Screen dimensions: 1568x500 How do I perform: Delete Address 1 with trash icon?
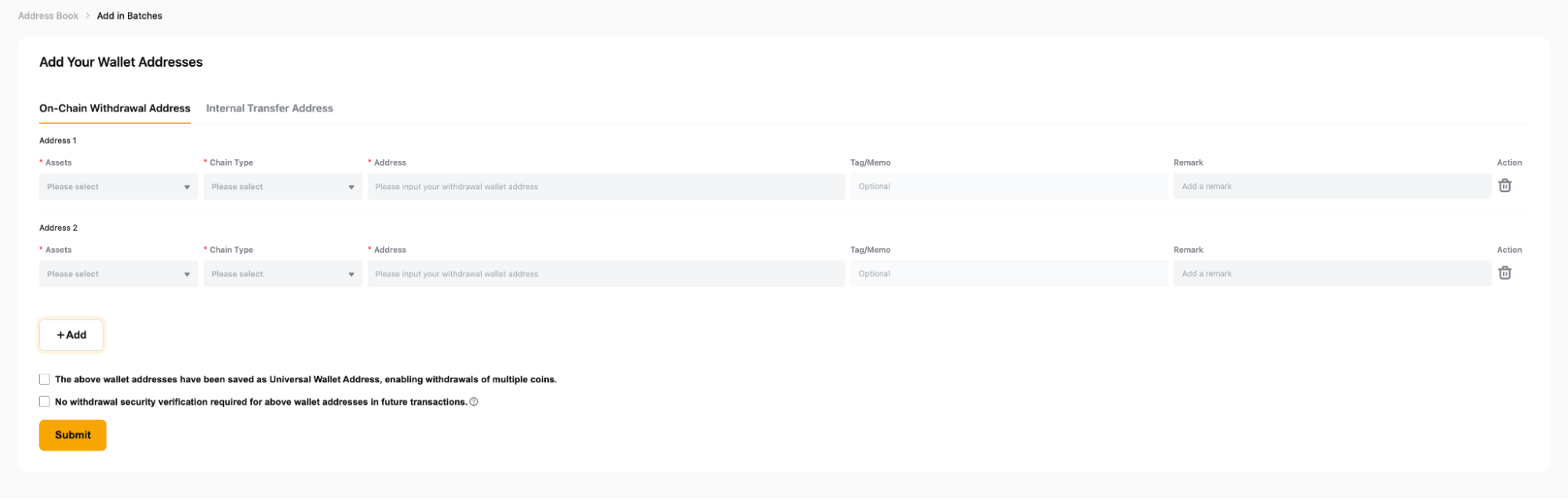(x=1504, y=186)
